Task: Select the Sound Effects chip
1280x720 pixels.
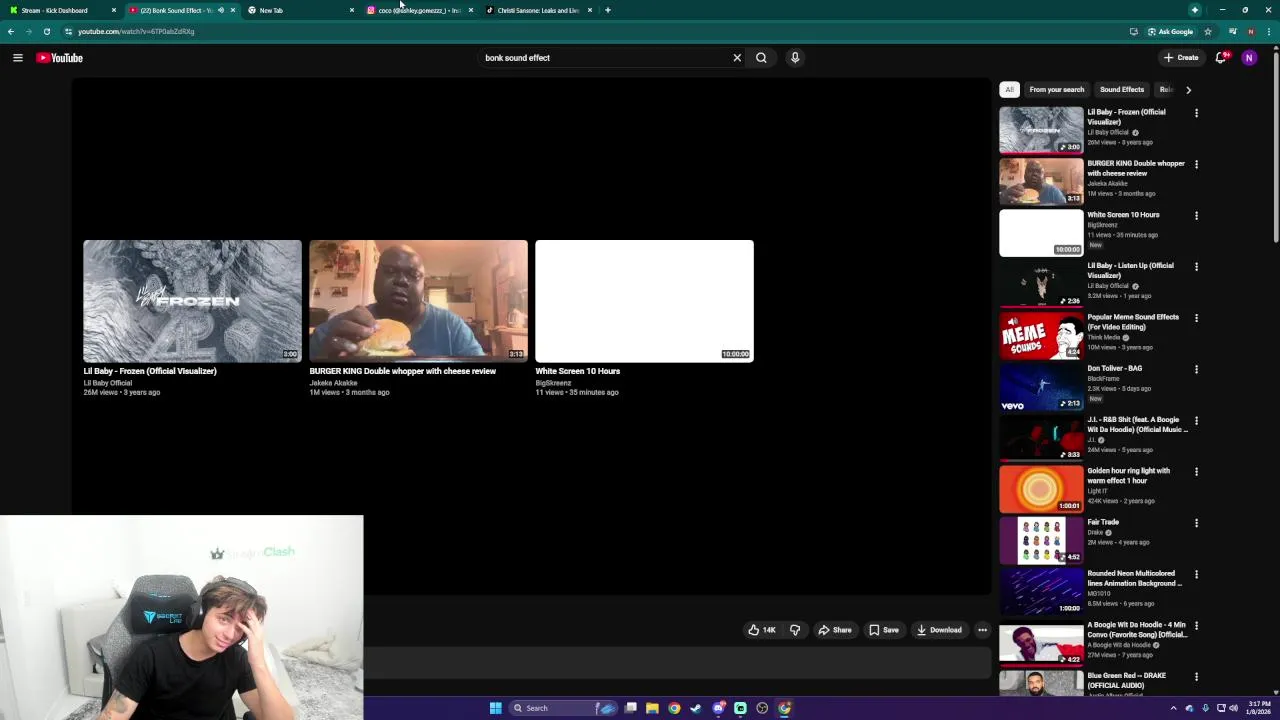Action: pos(1121,90)
